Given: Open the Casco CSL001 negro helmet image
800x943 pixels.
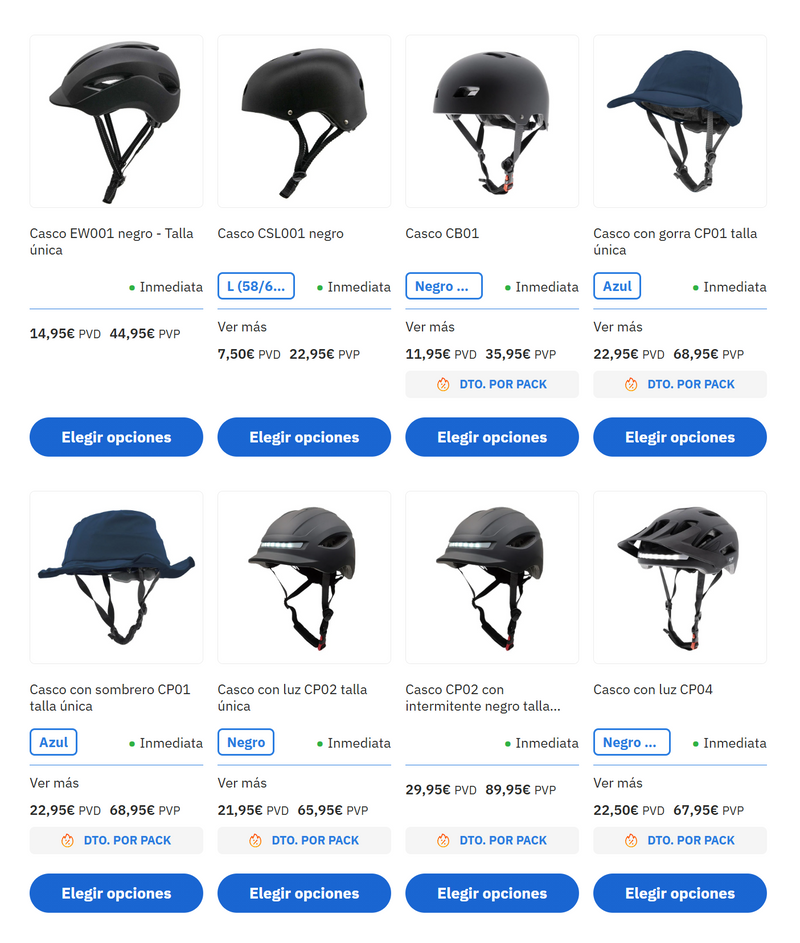Looking at the screenshot, I should coord(304,121).
